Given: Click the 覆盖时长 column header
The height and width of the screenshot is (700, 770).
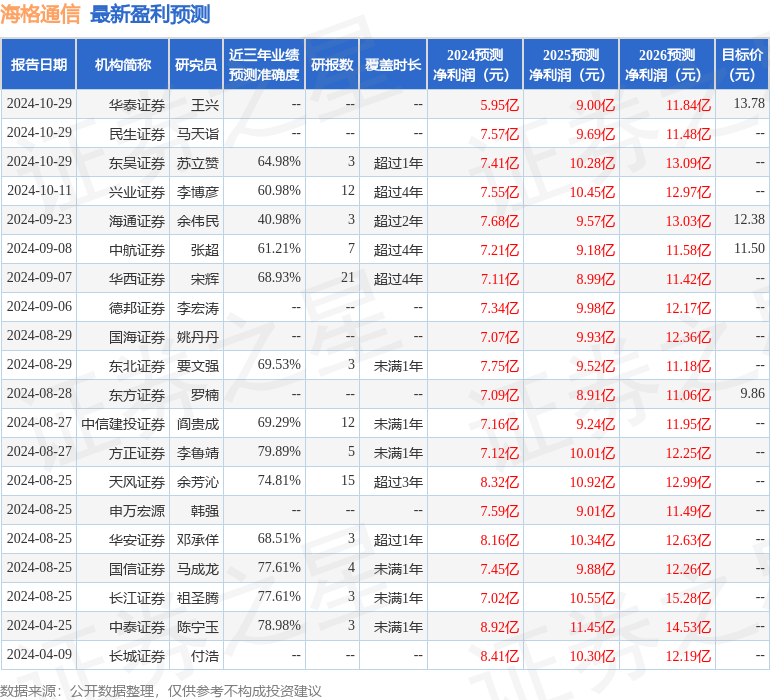Looking at the screenshot, I should pos(393,64).
